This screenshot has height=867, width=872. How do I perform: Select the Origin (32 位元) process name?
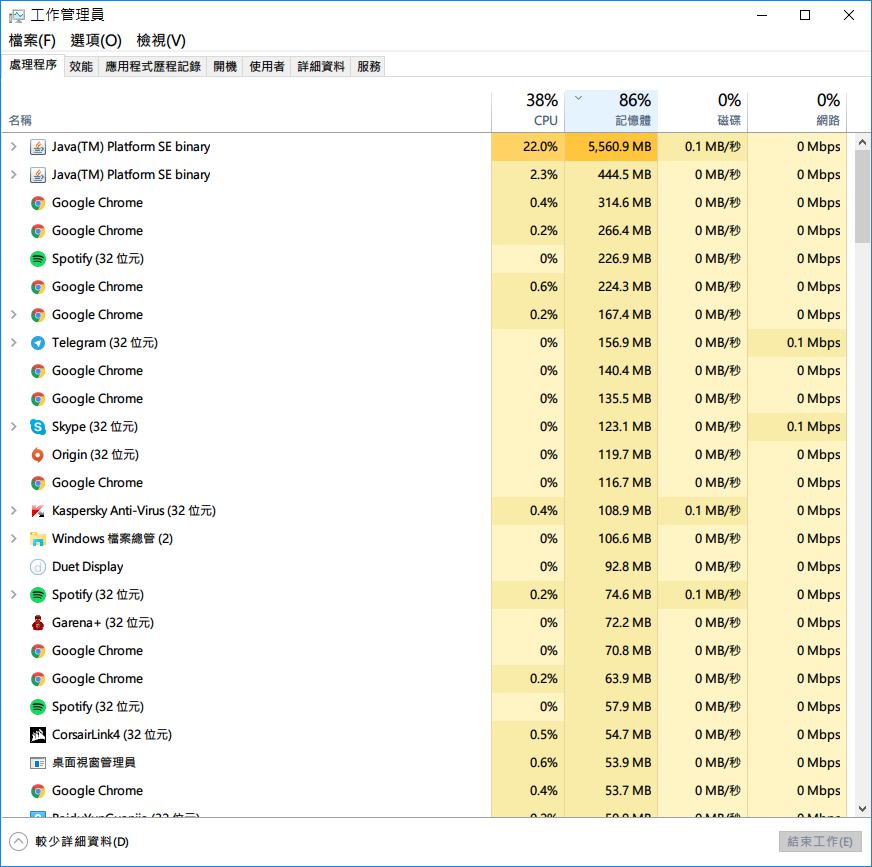tap(95, 455)
